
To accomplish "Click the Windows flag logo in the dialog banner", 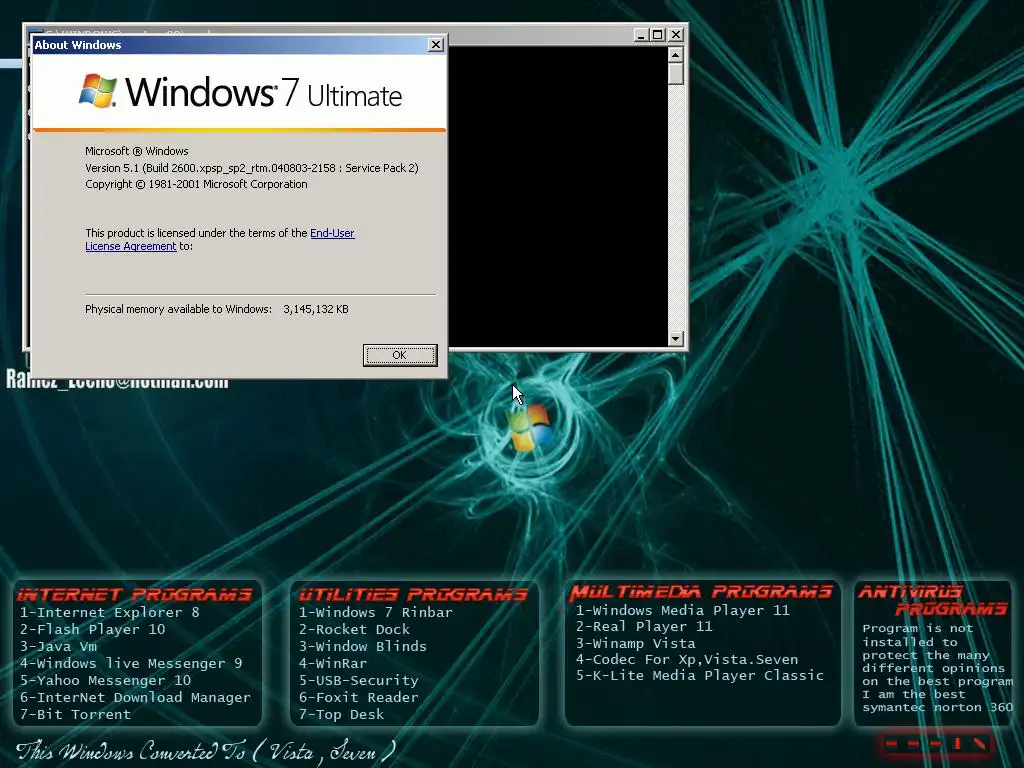I will 97,91.
